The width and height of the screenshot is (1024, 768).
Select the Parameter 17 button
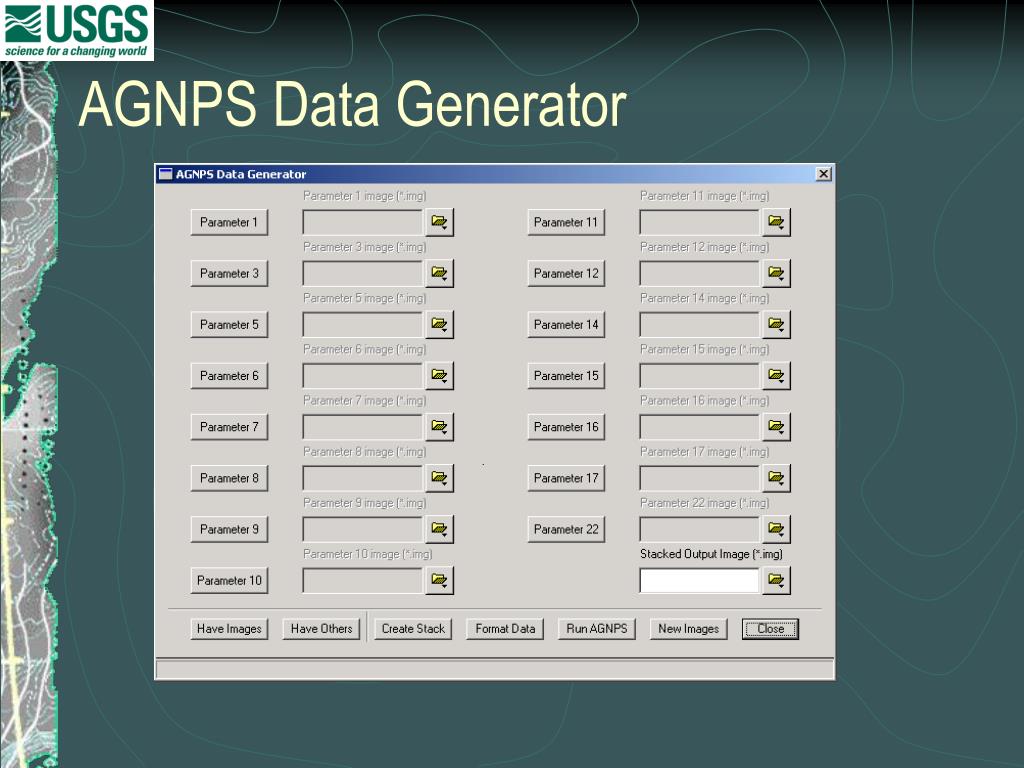tap(566, 478)
